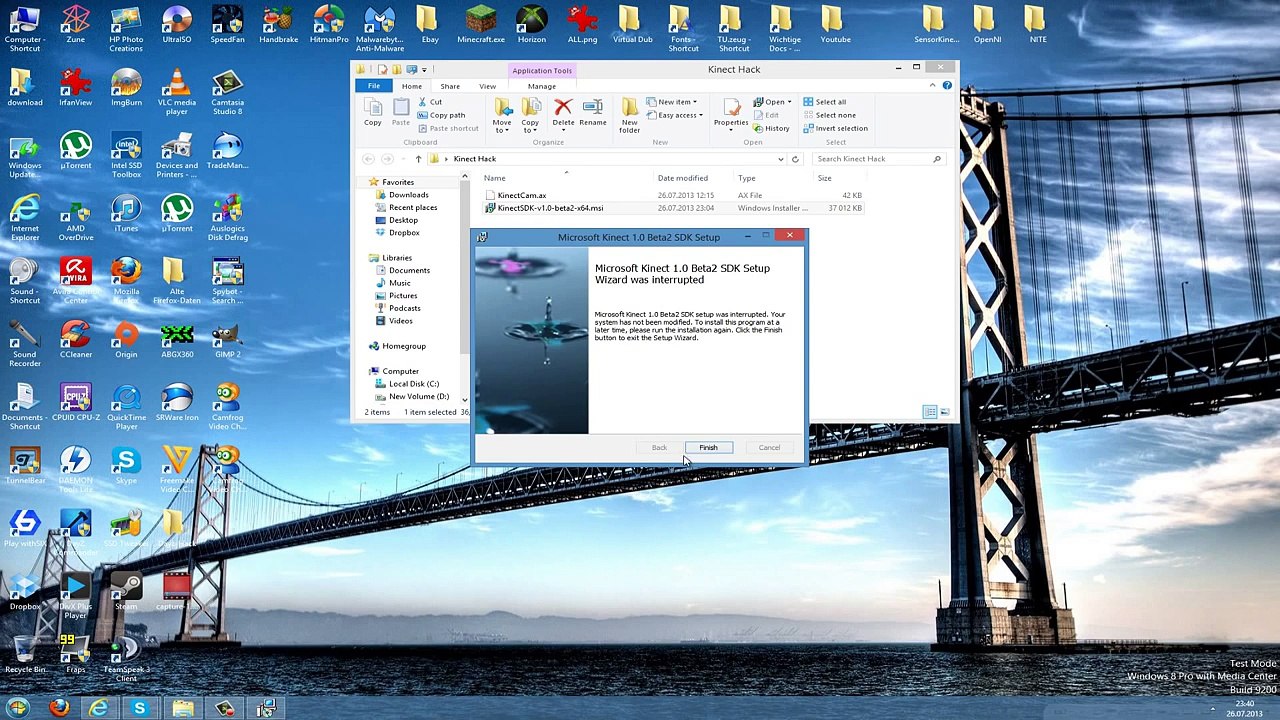Viewport: 1280px width, 720px height.
Task: Switch to the View ribbon tab
Action: pos(487,86)
